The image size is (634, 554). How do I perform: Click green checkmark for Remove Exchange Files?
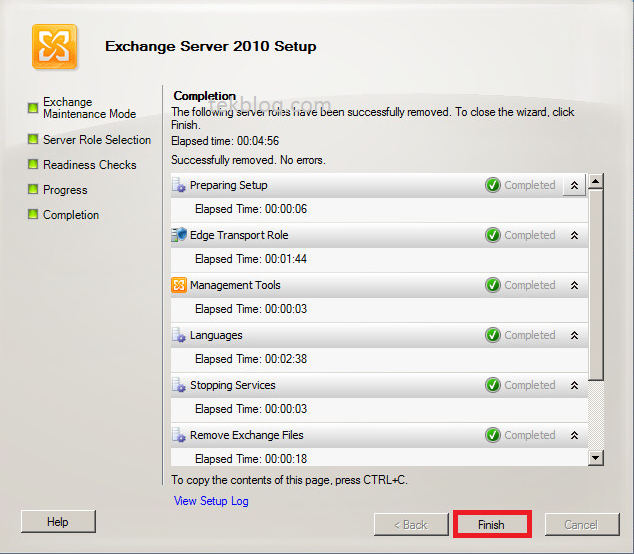[492, 435]
